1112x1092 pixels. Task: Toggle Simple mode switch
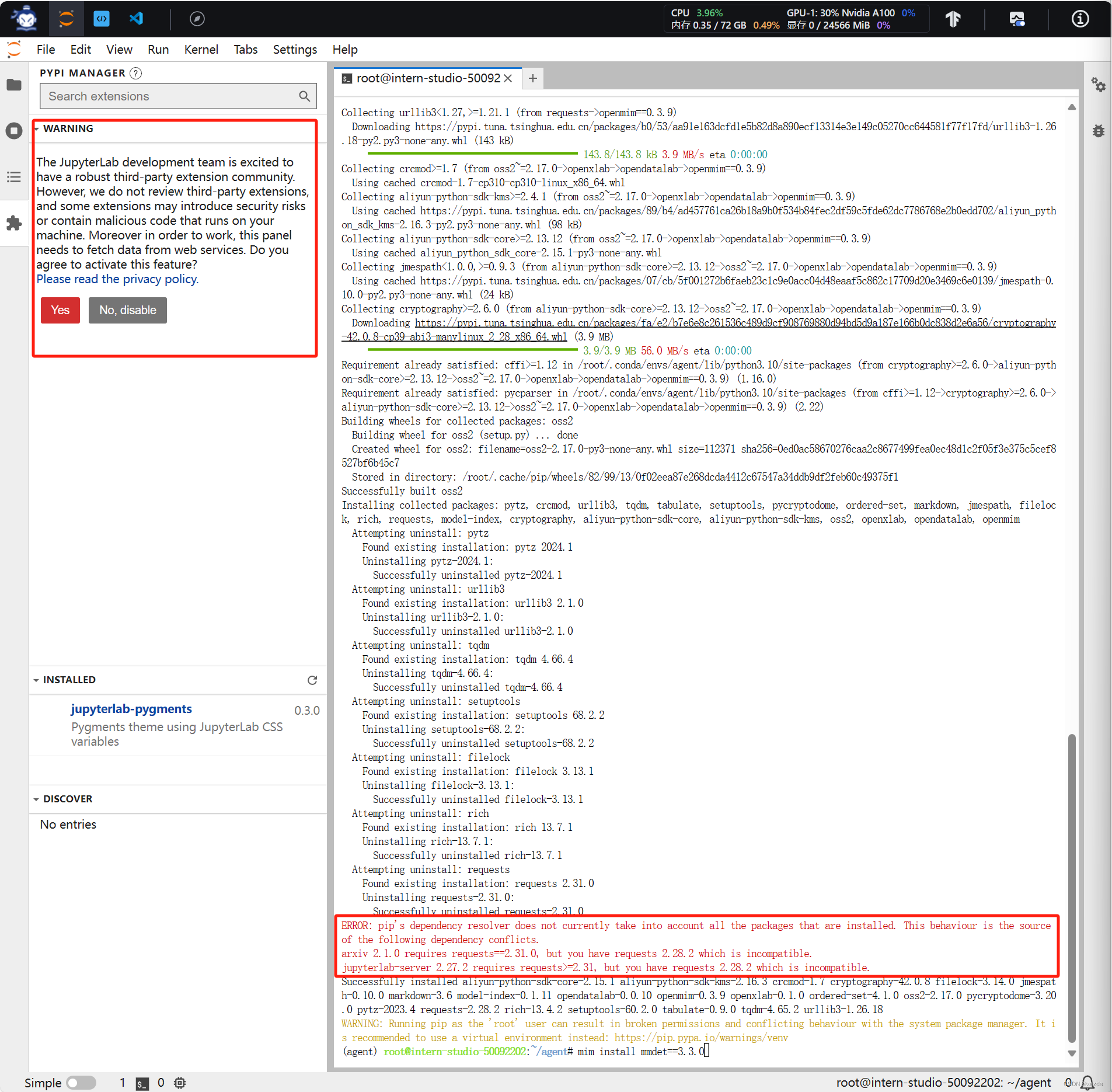pyautogui.click(x=81, y=1083)
